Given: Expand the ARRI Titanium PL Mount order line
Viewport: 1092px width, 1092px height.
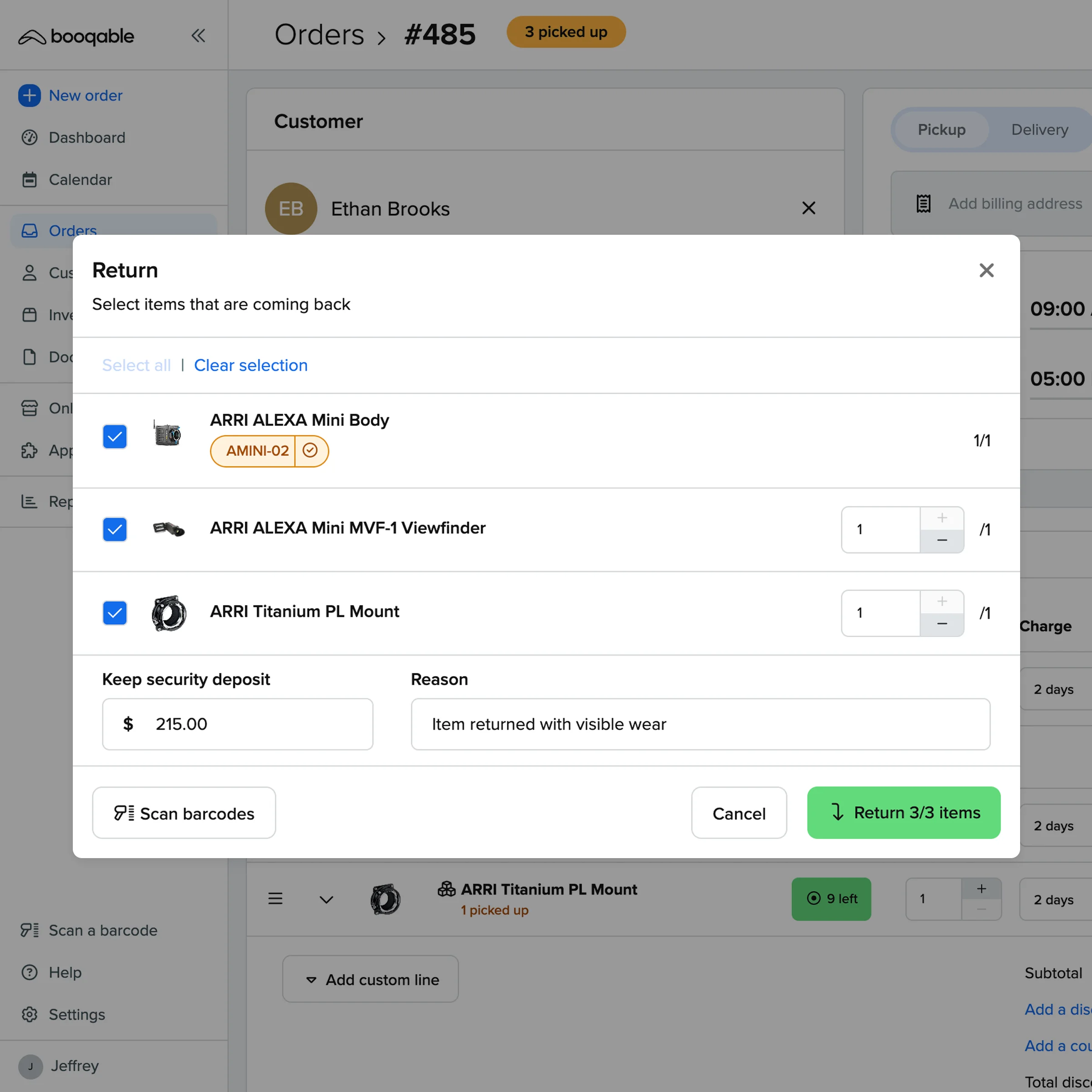Looking at the screenshot, I should 326,899.
